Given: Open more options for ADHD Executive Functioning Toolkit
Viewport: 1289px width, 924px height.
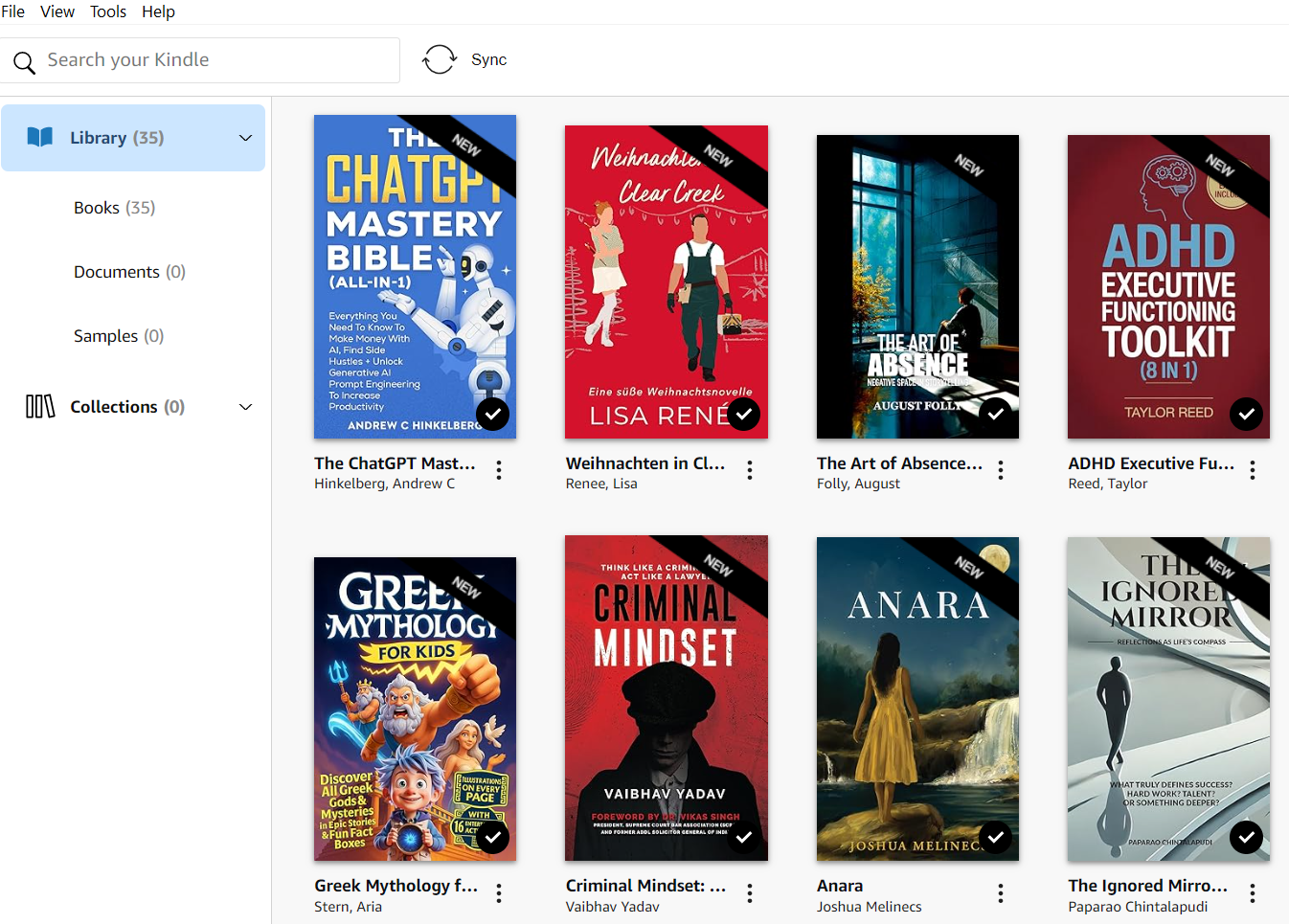Looking at the screenshot, I should tap(1252, 470).
